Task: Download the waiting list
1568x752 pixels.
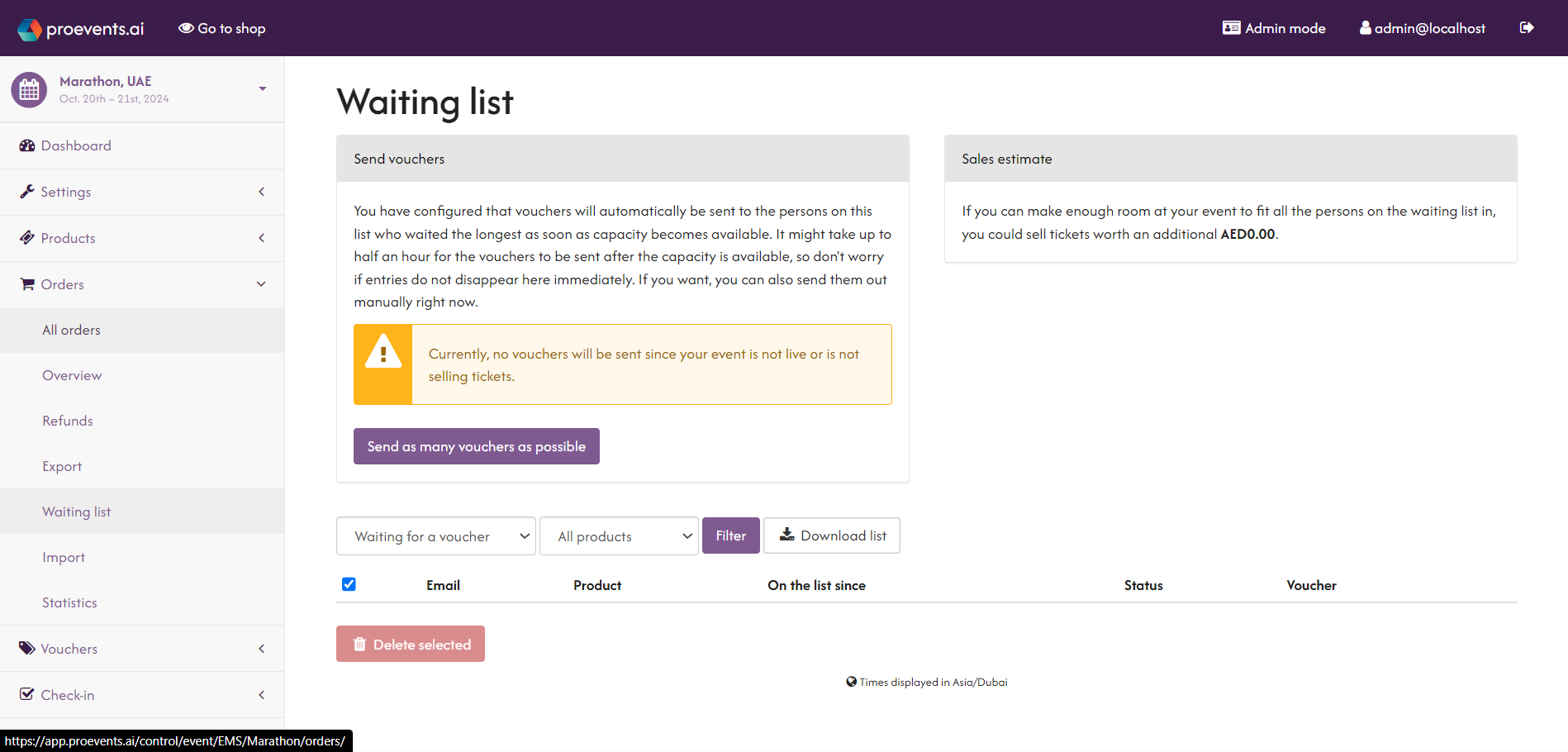Action: coord(831,535)
